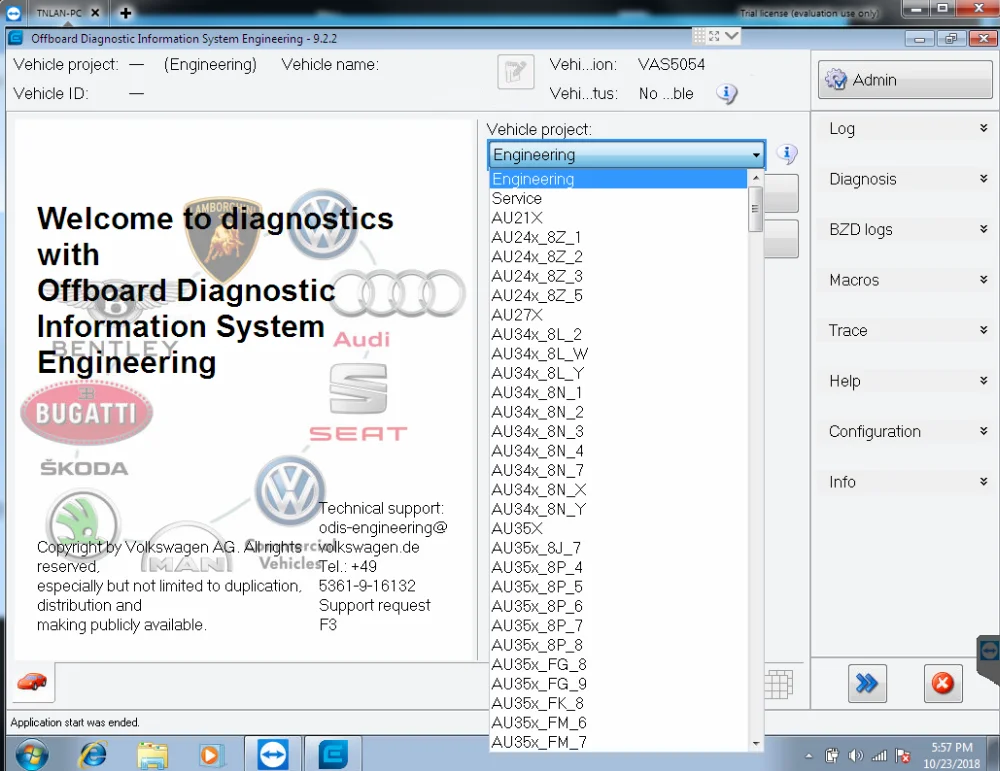Open the Vehicle project combo box
The height and width of the screenshot is (771, 1000).
627,154
